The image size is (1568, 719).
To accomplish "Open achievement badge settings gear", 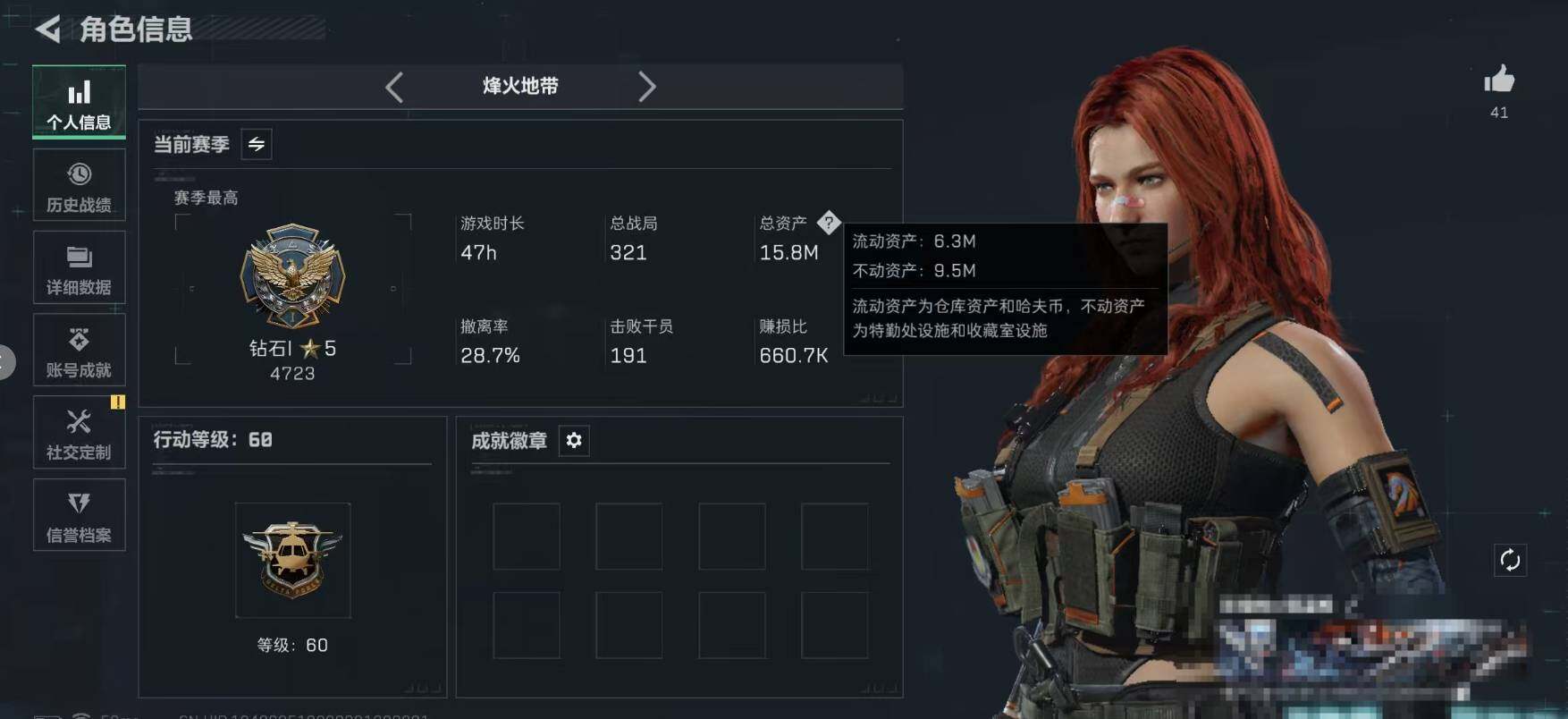I will [574, 440].
